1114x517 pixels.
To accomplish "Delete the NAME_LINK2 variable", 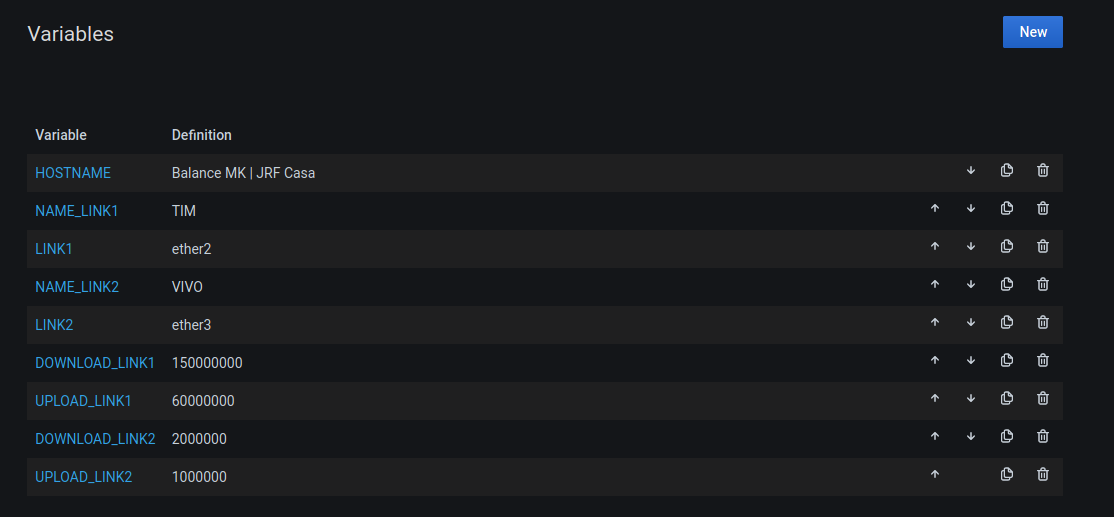I will [x=1043, y=285].
